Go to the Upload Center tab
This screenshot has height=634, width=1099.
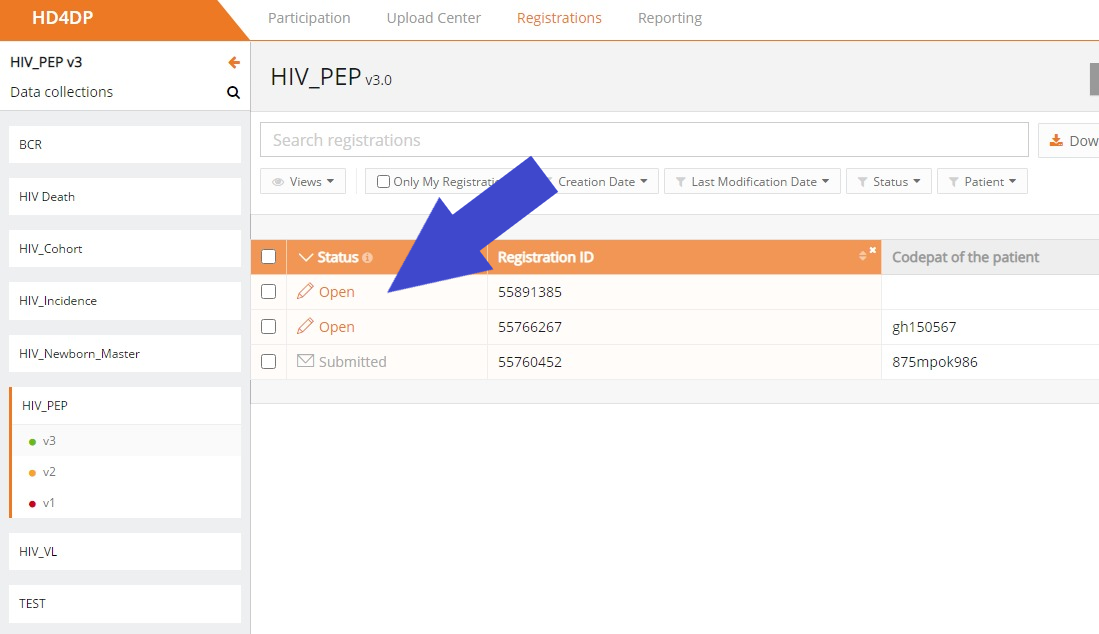pos(433,18)
